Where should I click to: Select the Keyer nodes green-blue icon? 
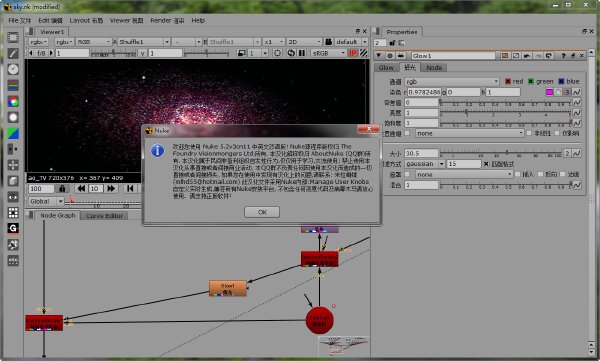[x=13, y=133]
